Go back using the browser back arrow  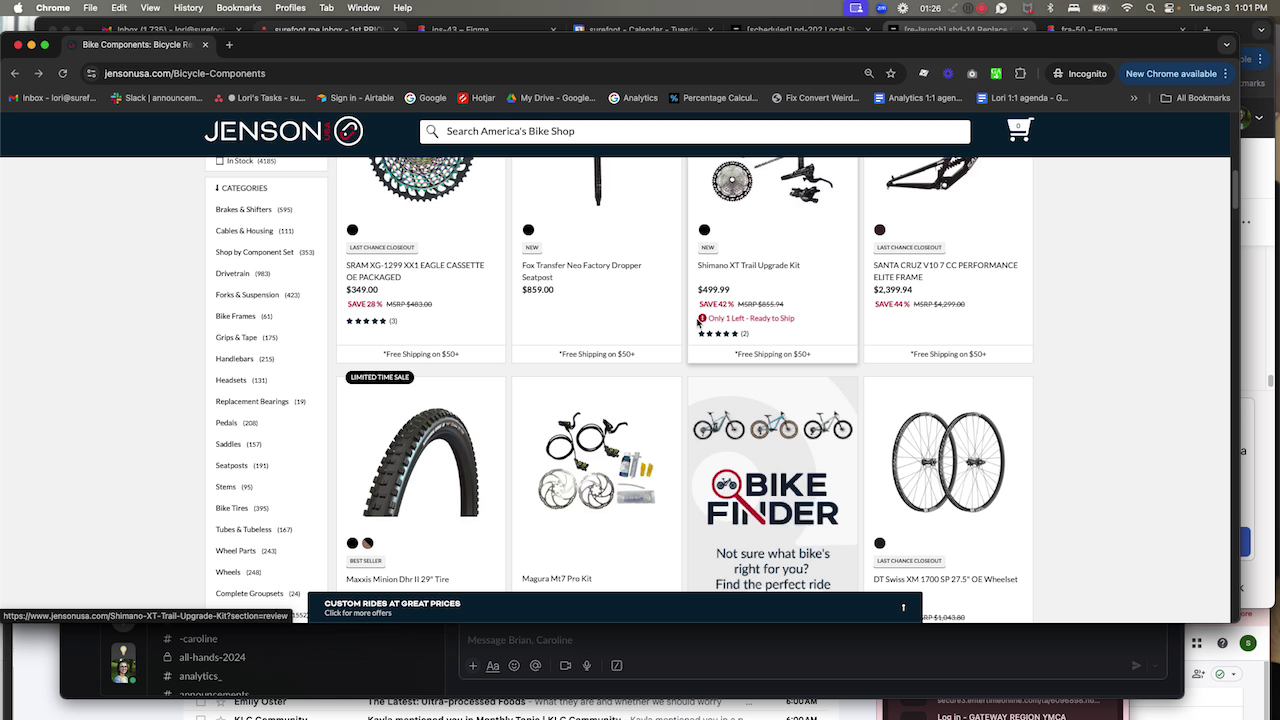15,73
